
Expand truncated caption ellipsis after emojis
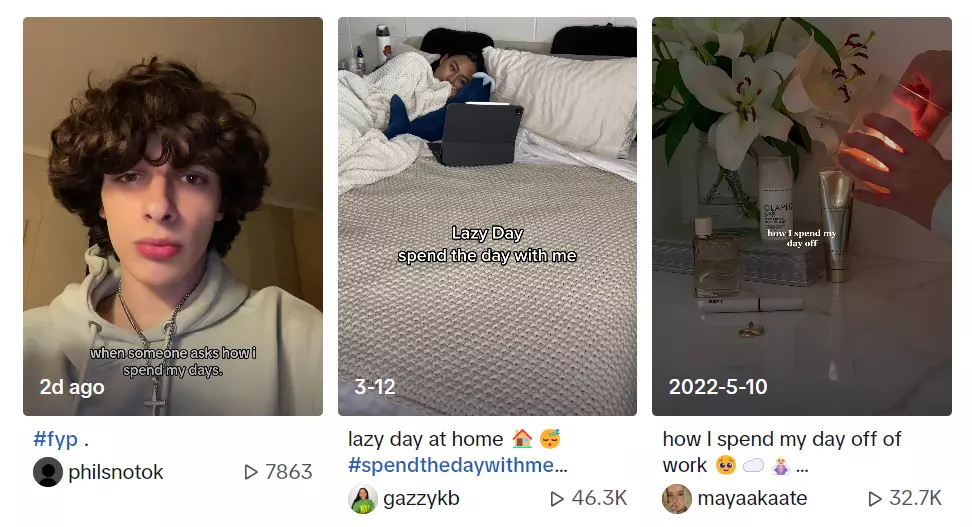pos(802,466)
